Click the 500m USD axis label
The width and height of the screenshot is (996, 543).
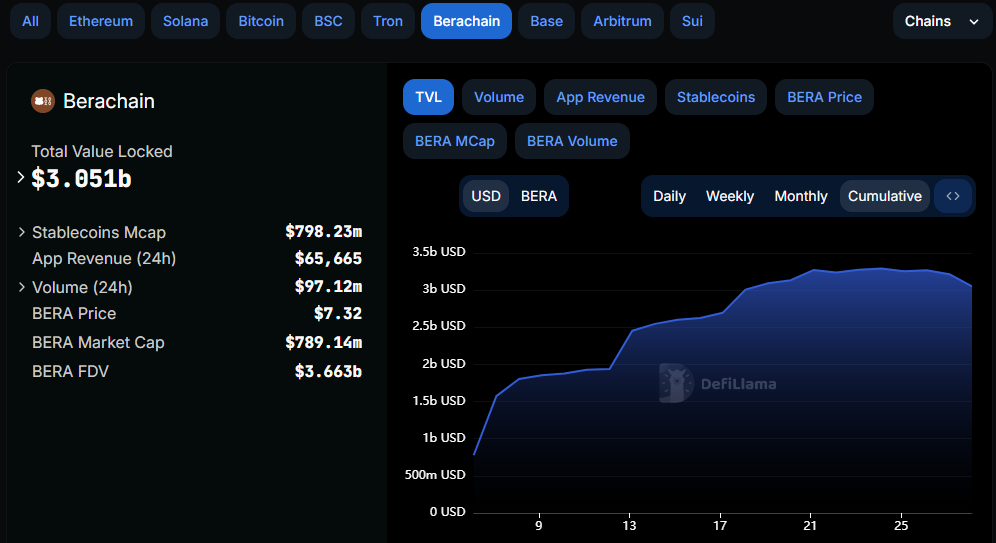(x=435, y=474)
